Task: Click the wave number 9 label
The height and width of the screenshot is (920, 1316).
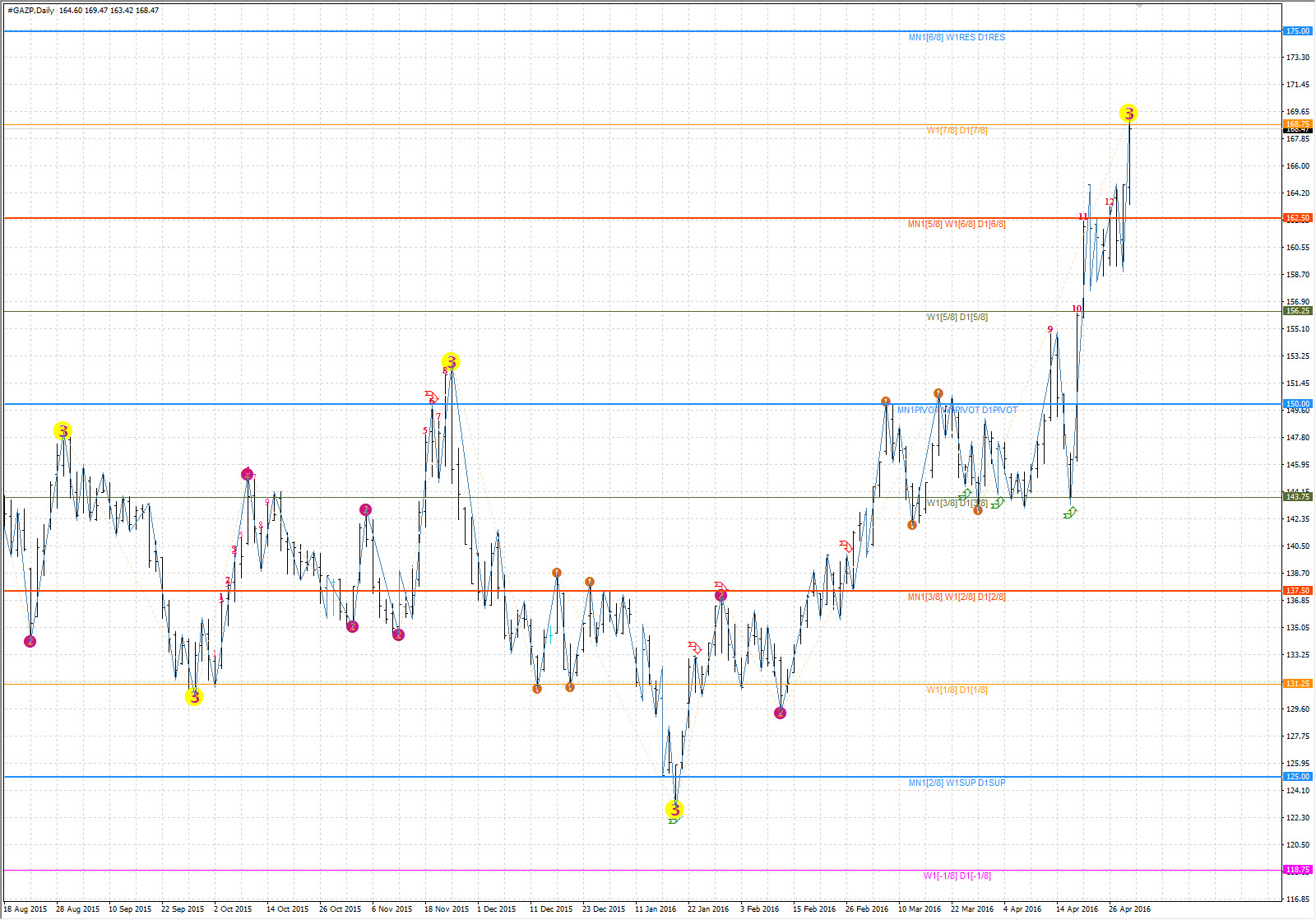Action: point(1050,329)
